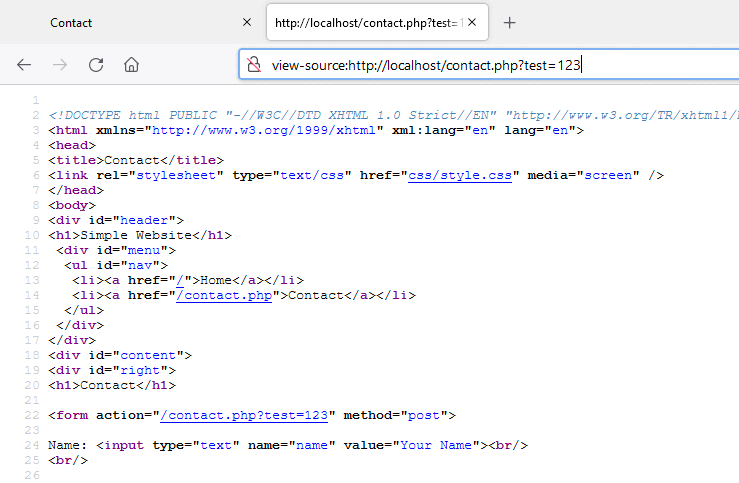The image size is (739, 483).
Task: Select the localhost/contact.php?test= tab
Action: 365,22
